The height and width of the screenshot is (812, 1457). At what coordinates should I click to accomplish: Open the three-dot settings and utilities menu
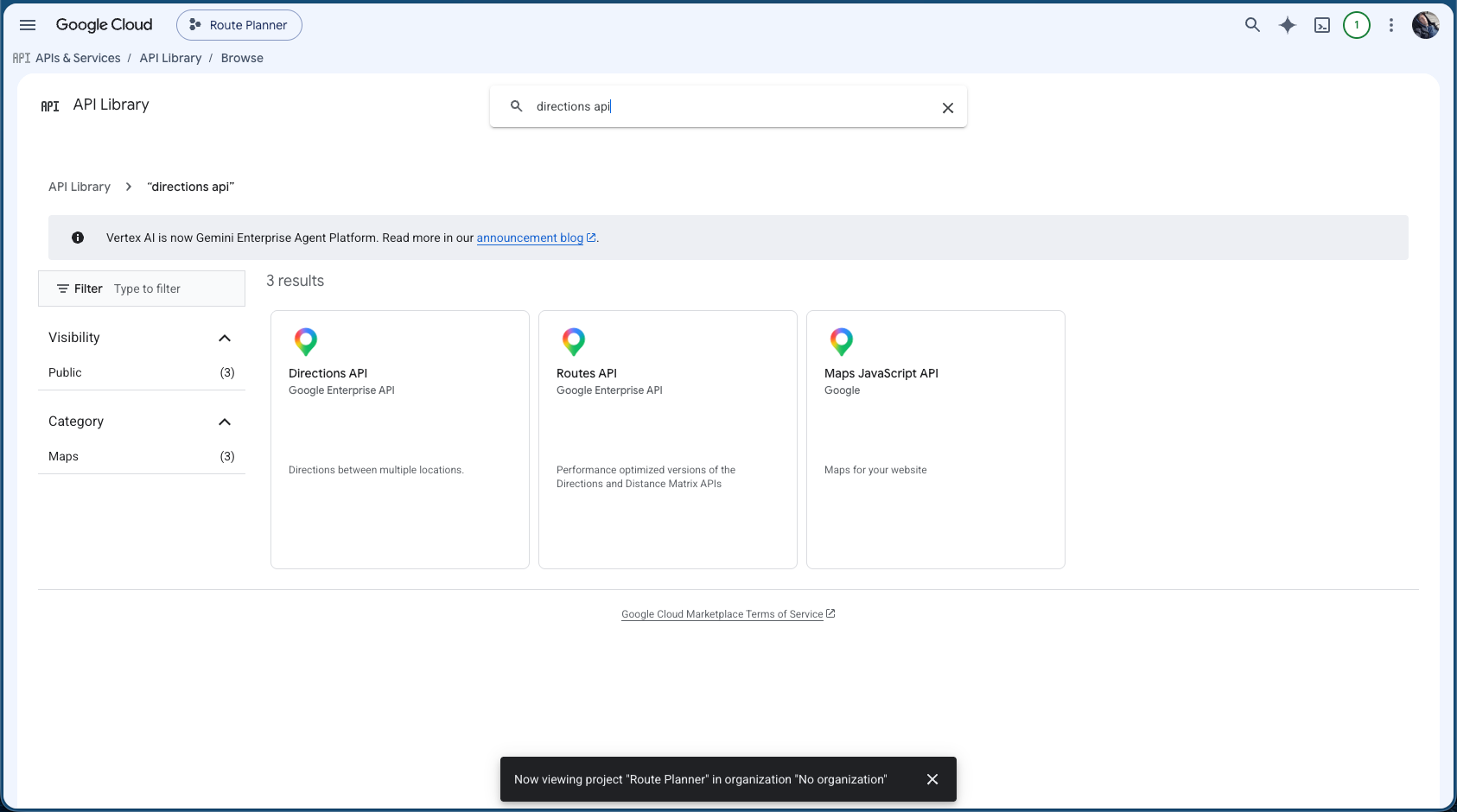(1391, 25)
